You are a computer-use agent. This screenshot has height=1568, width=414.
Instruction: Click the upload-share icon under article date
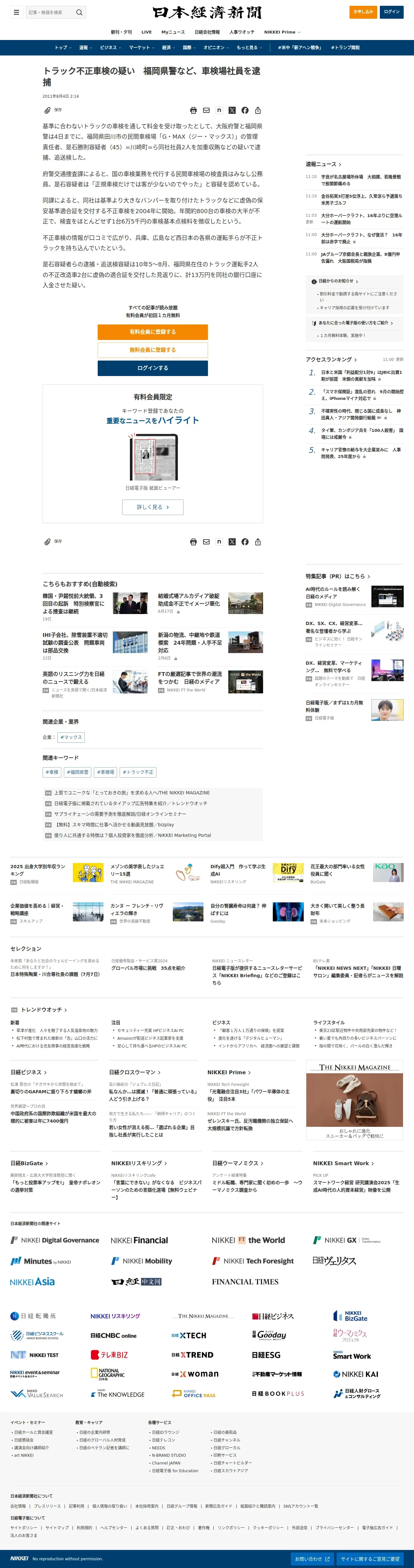pos(258,110)
